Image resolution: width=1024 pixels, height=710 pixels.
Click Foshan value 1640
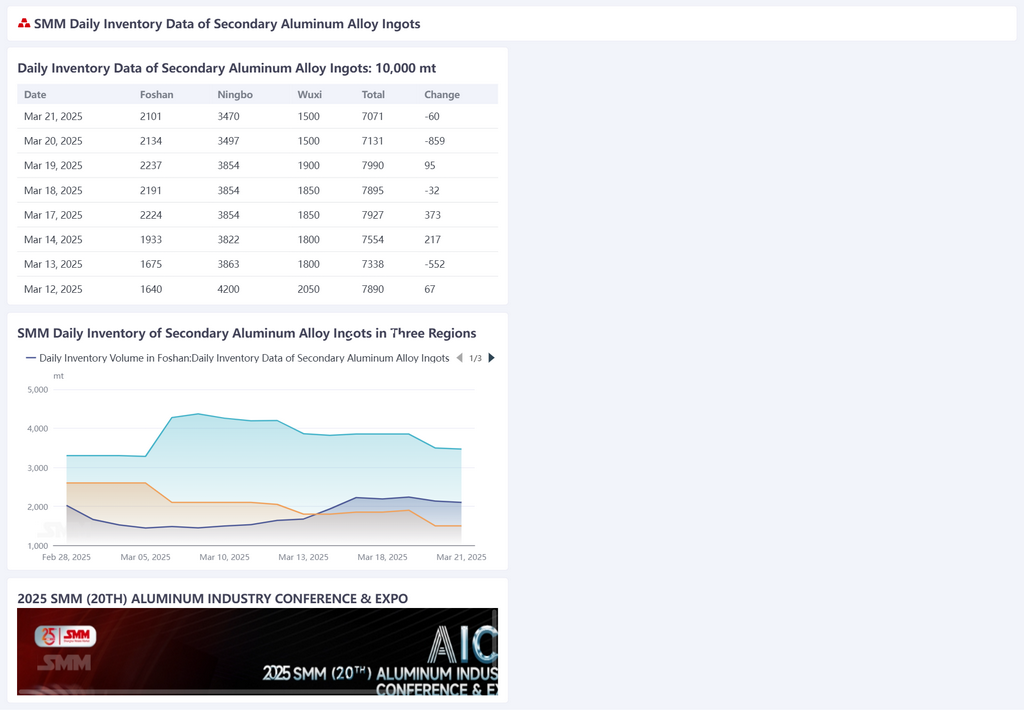click(151, 289)
